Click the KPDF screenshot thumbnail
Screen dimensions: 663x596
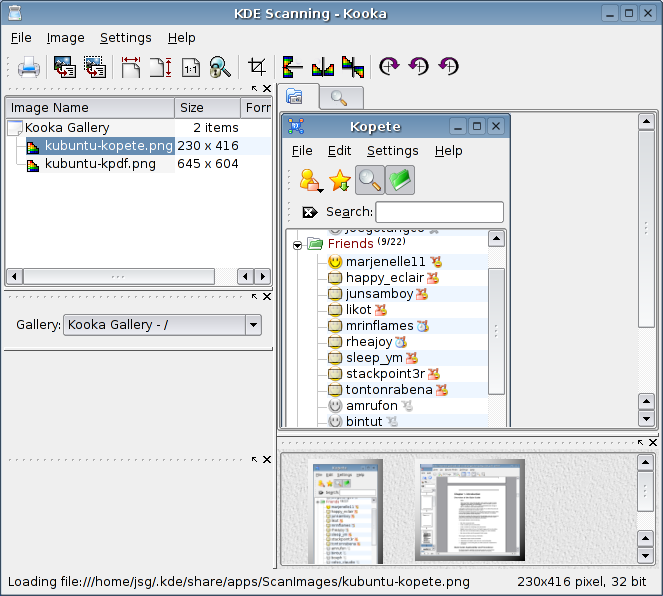coord(470,510)
